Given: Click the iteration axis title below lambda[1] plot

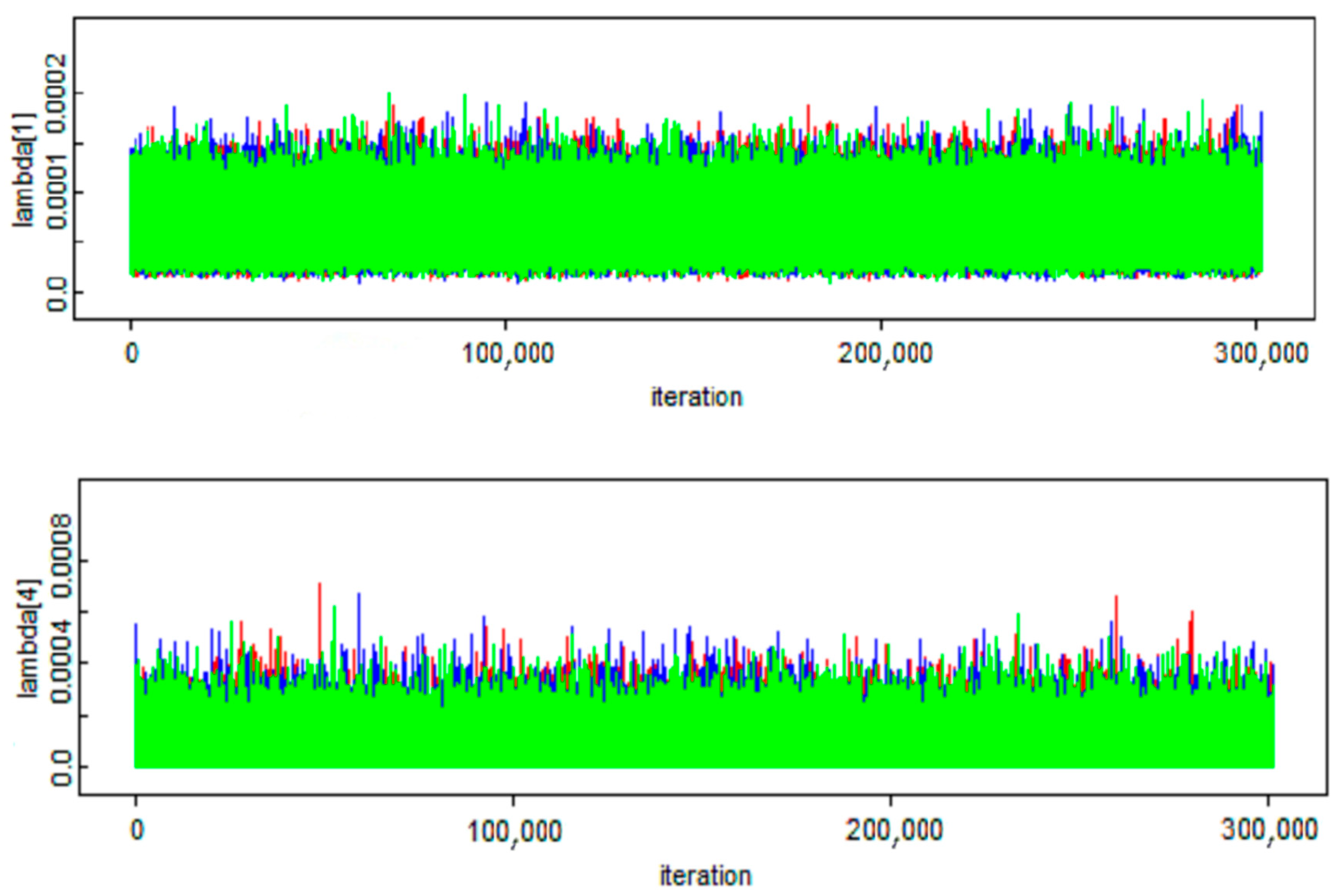Looking at the screenshot, I should point(696,397).
